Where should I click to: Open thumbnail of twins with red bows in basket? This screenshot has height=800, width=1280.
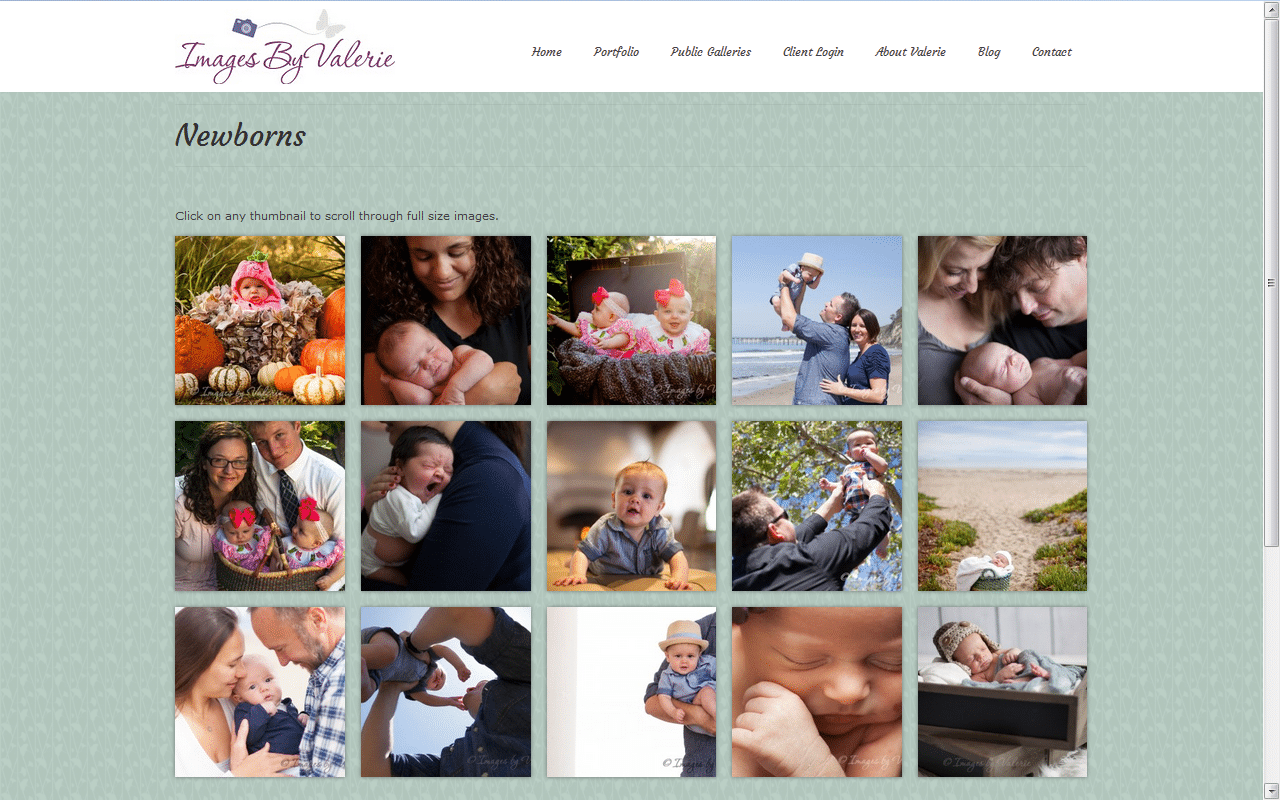click(x=631, y=320)
